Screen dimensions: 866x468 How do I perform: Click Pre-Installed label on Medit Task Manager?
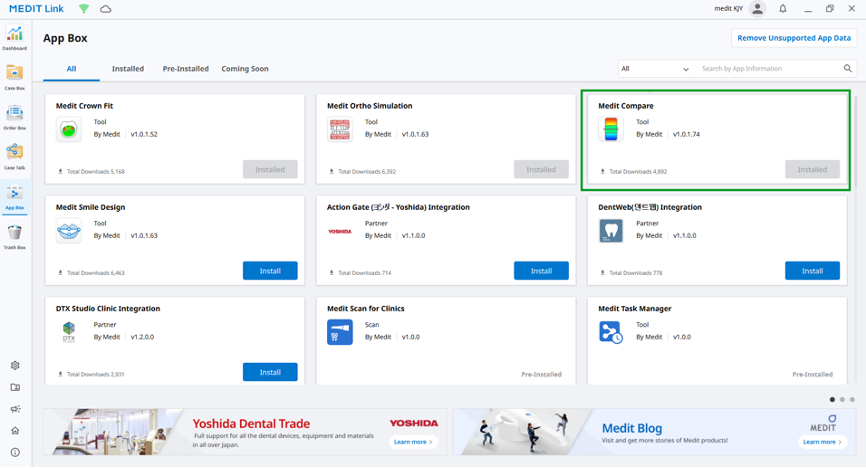pos(812,375)
